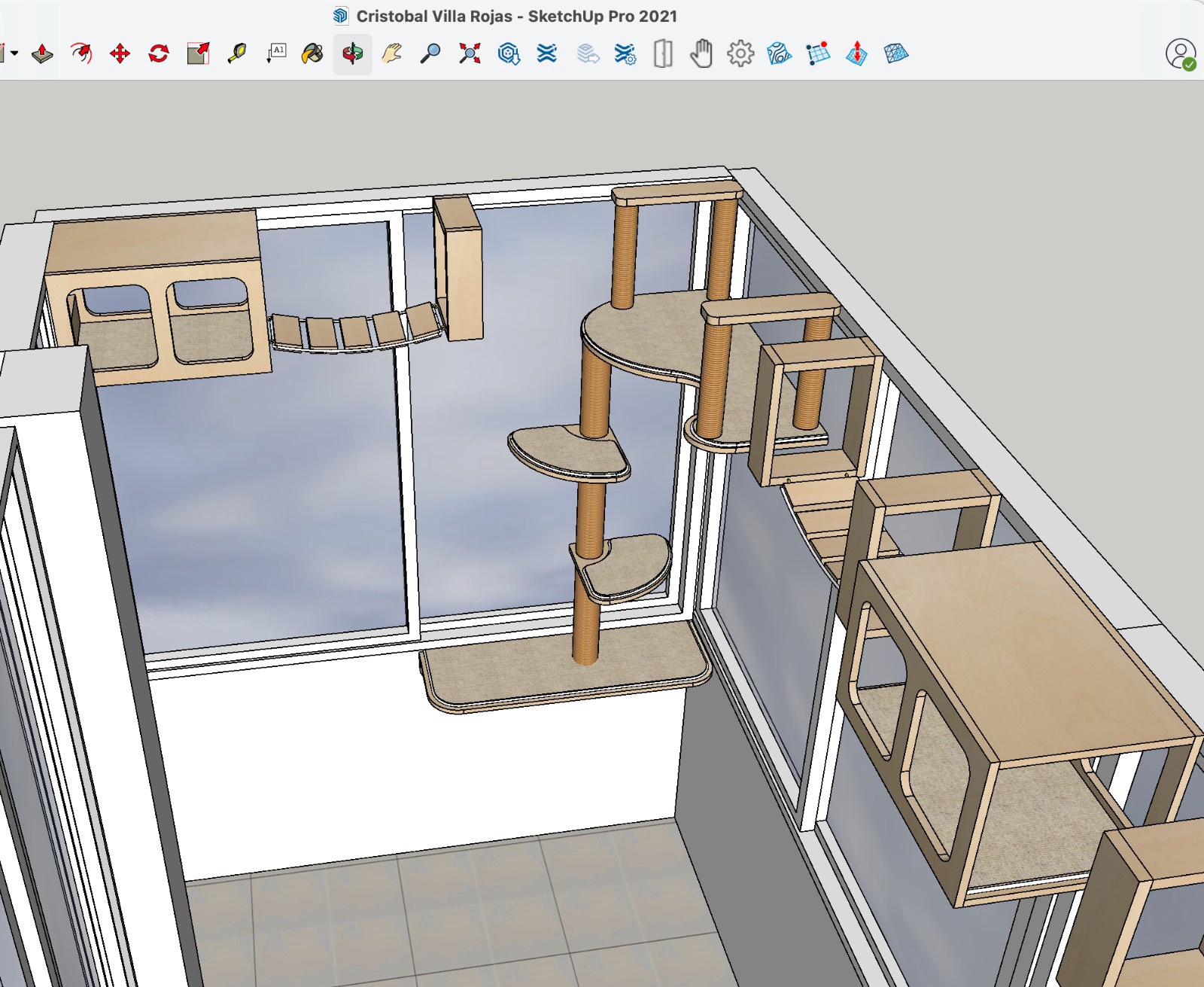Open the signed-in user account icon

click(1181, 54)
